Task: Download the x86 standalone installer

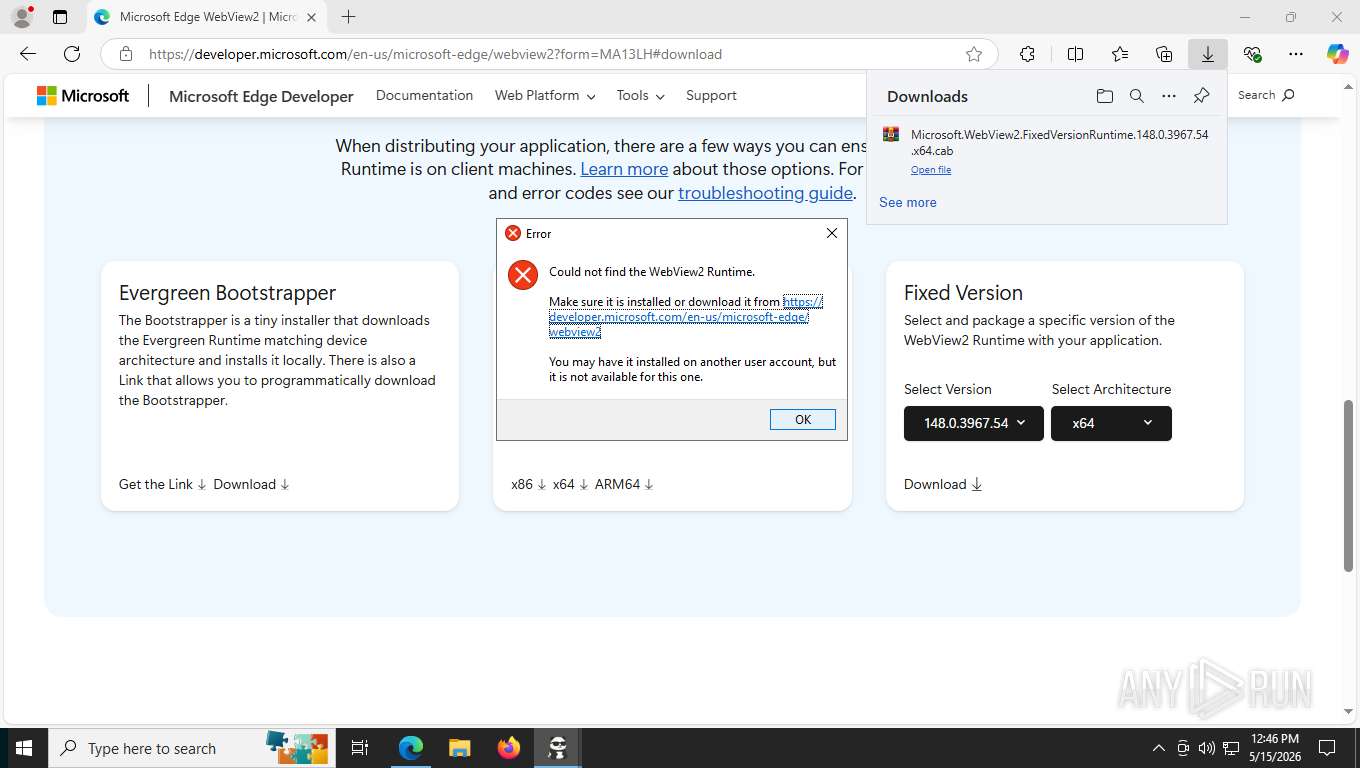Action: point(529,484)
